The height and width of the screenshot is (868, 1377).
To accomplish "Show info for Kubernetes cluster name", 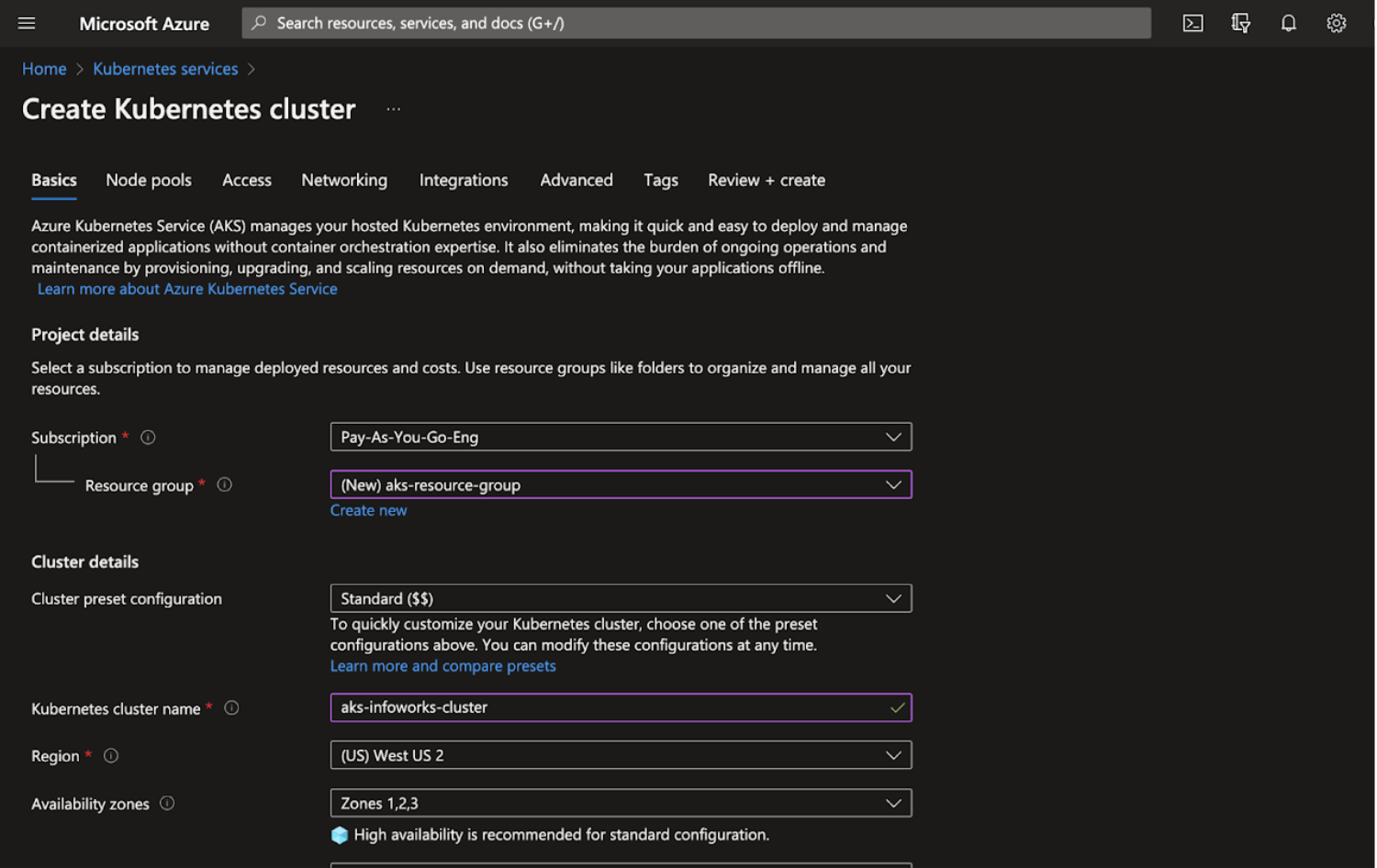I will pos(231,707).
